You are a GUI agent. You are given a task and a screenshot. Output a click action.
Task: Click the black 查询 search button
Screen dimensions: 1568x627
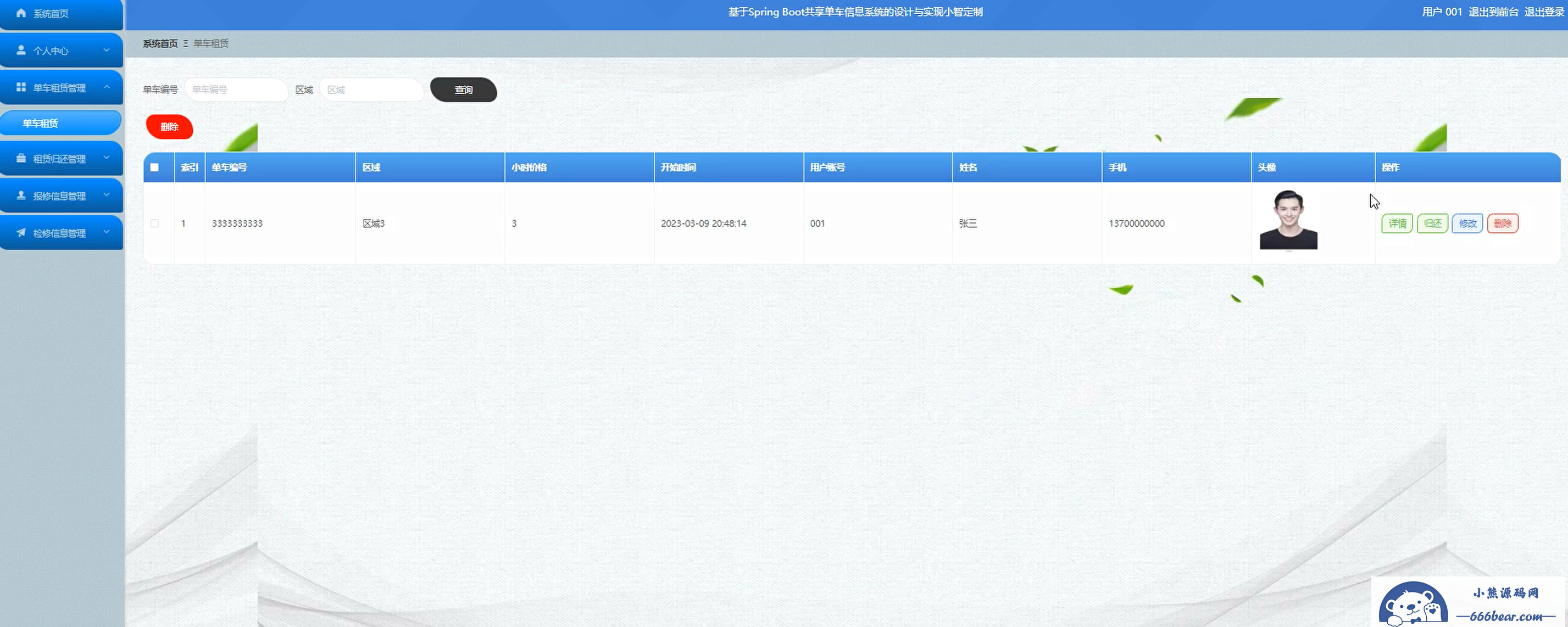pos(463,89)
